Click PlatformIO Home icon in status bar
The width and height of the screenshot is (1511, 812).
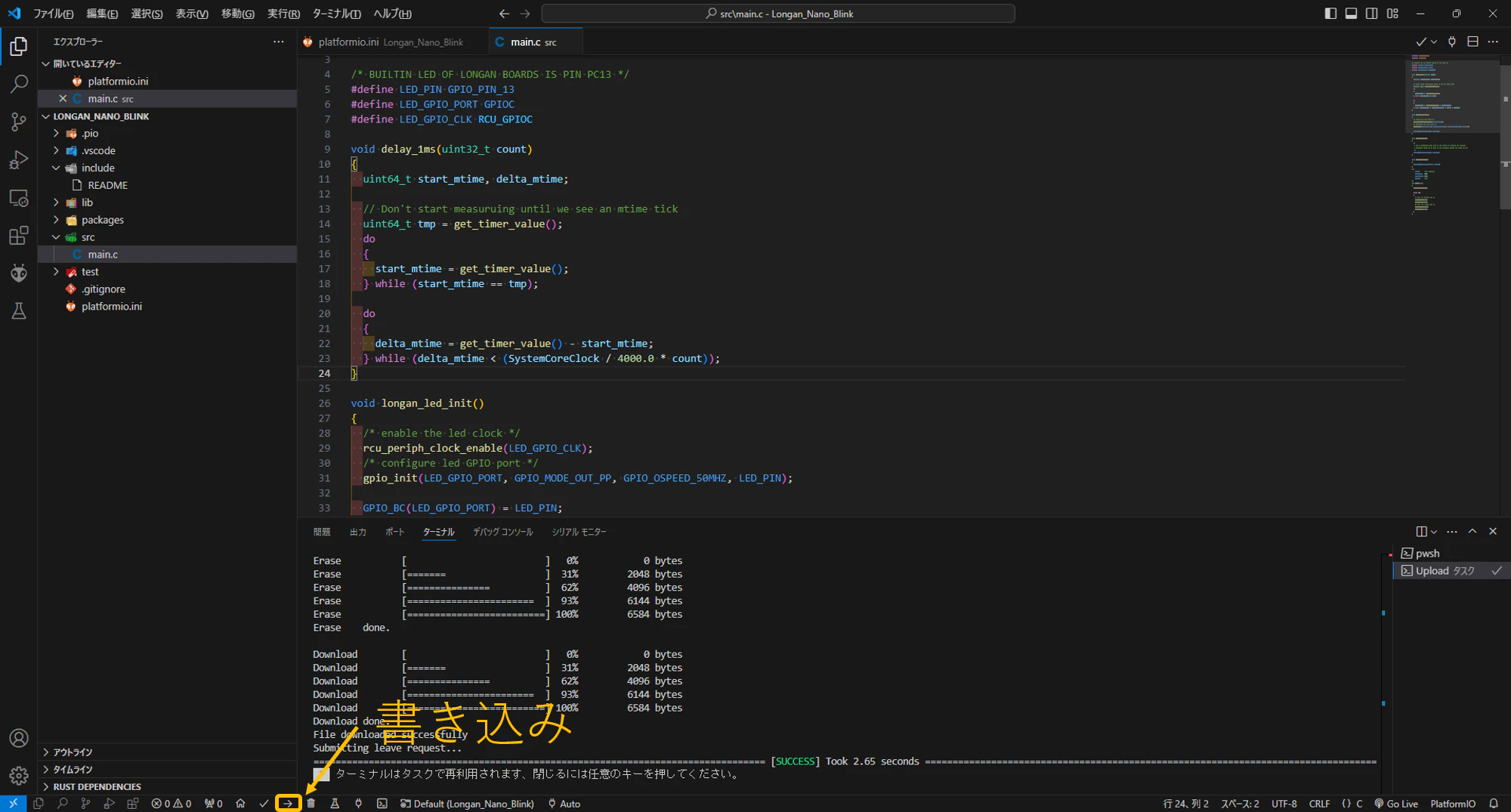click(x=240, y=804)
